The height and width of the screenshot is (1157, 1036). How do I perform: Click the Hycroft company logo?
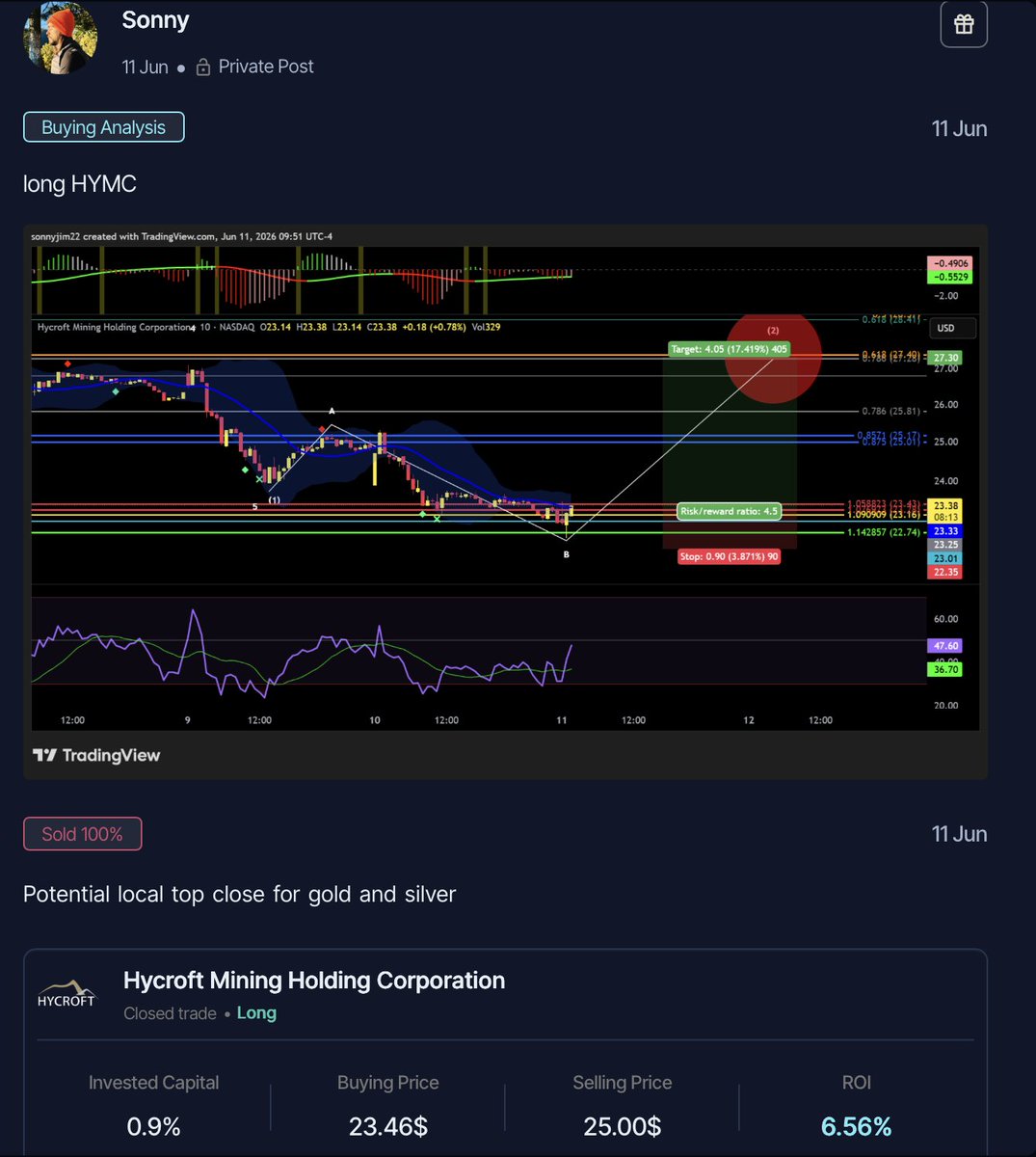[66, 994]
